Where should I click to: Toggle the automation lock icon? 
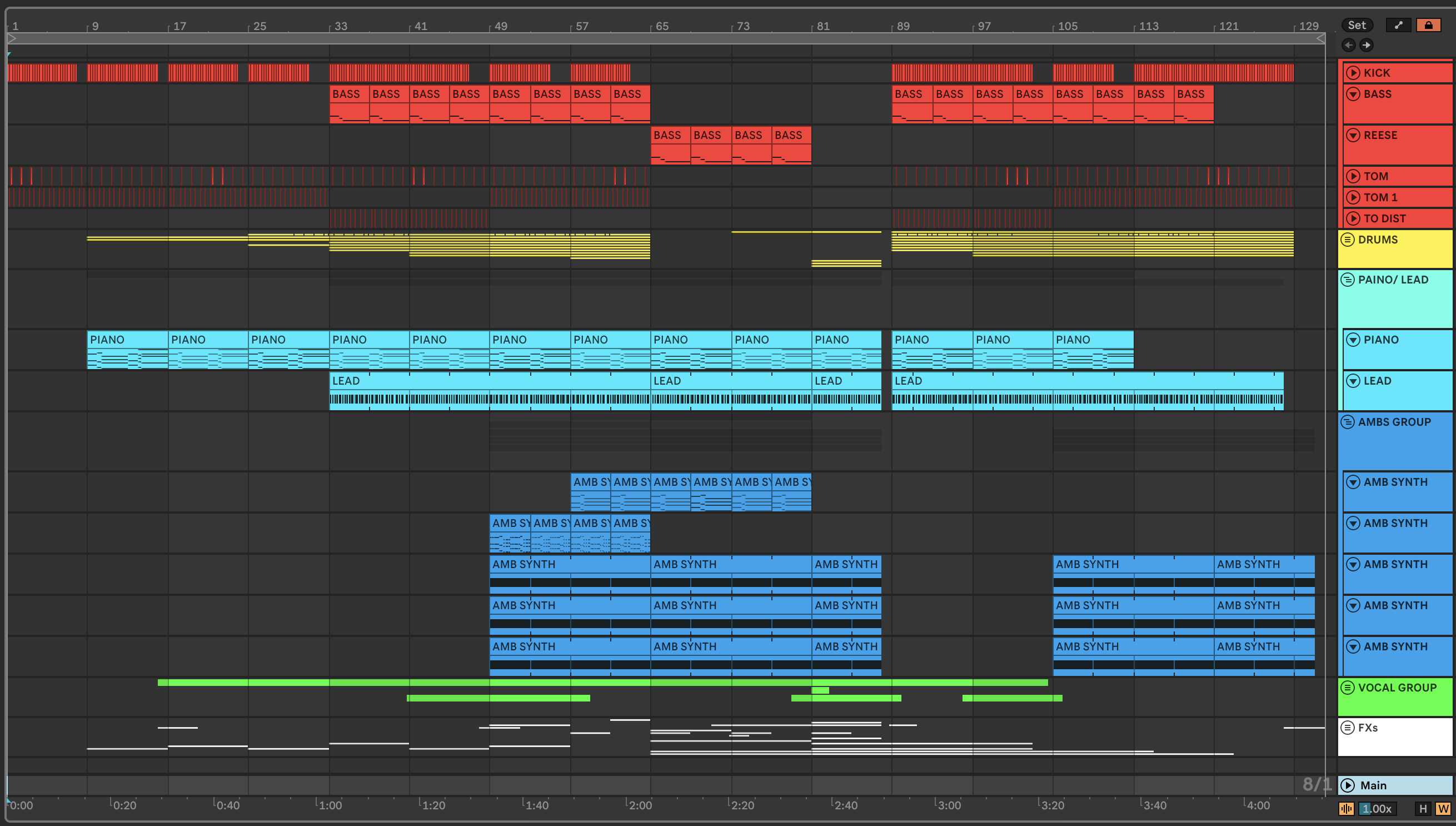pyautogui.click(x=1428, y=25)
